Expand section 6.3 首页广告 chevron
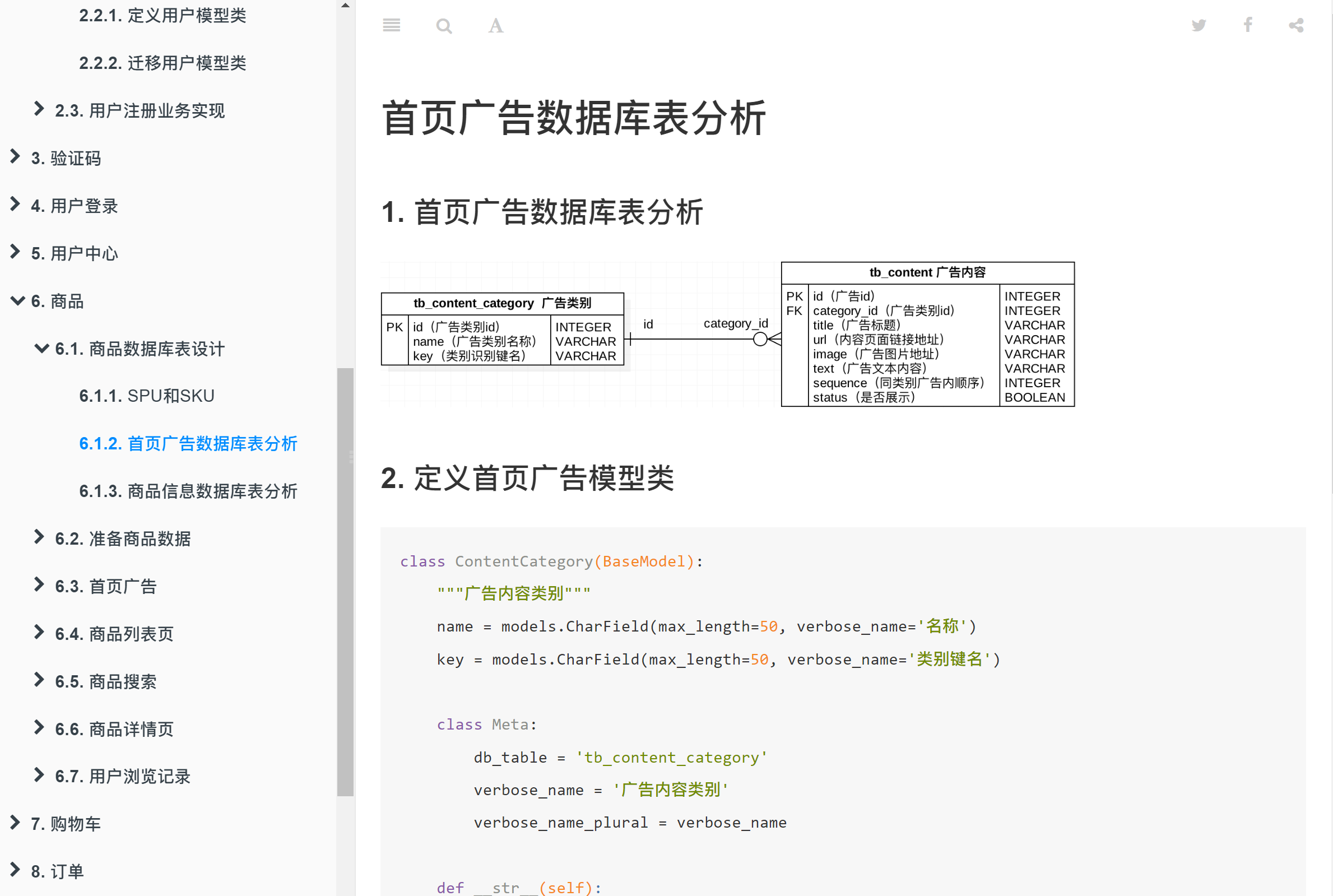Image resolution: width=1333 pixels, height=896 pixels. click(x=39, y=584)
